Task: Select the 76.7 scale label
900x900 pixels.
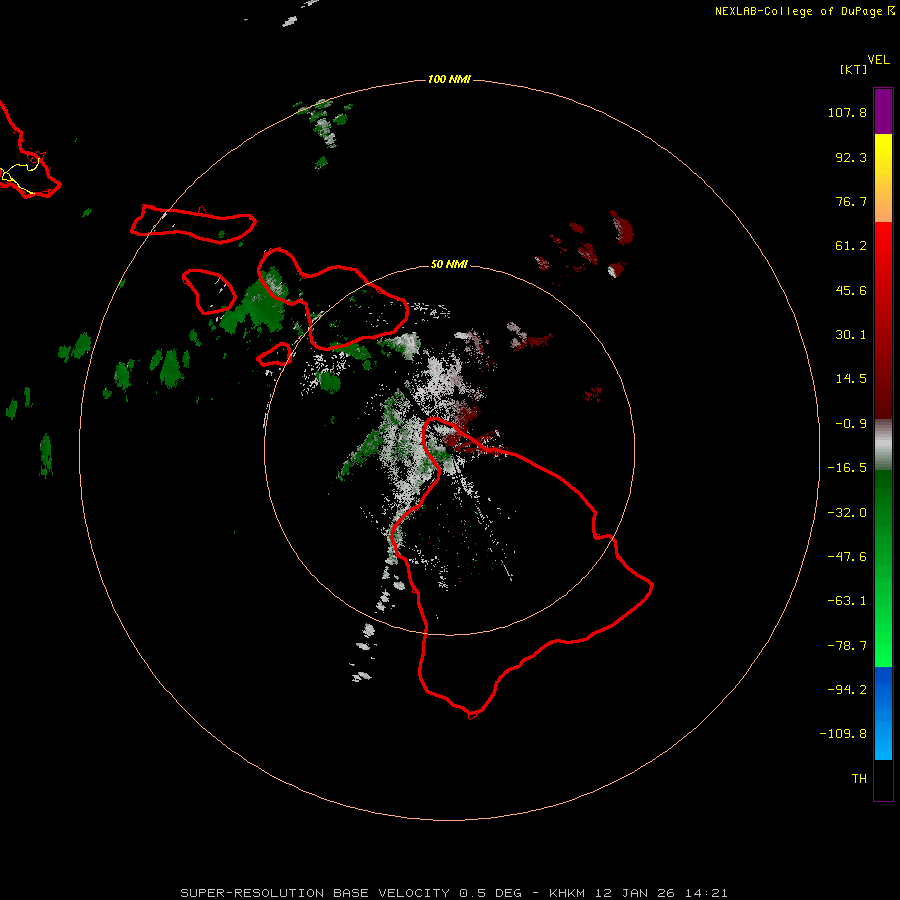Action: [851, 201]
